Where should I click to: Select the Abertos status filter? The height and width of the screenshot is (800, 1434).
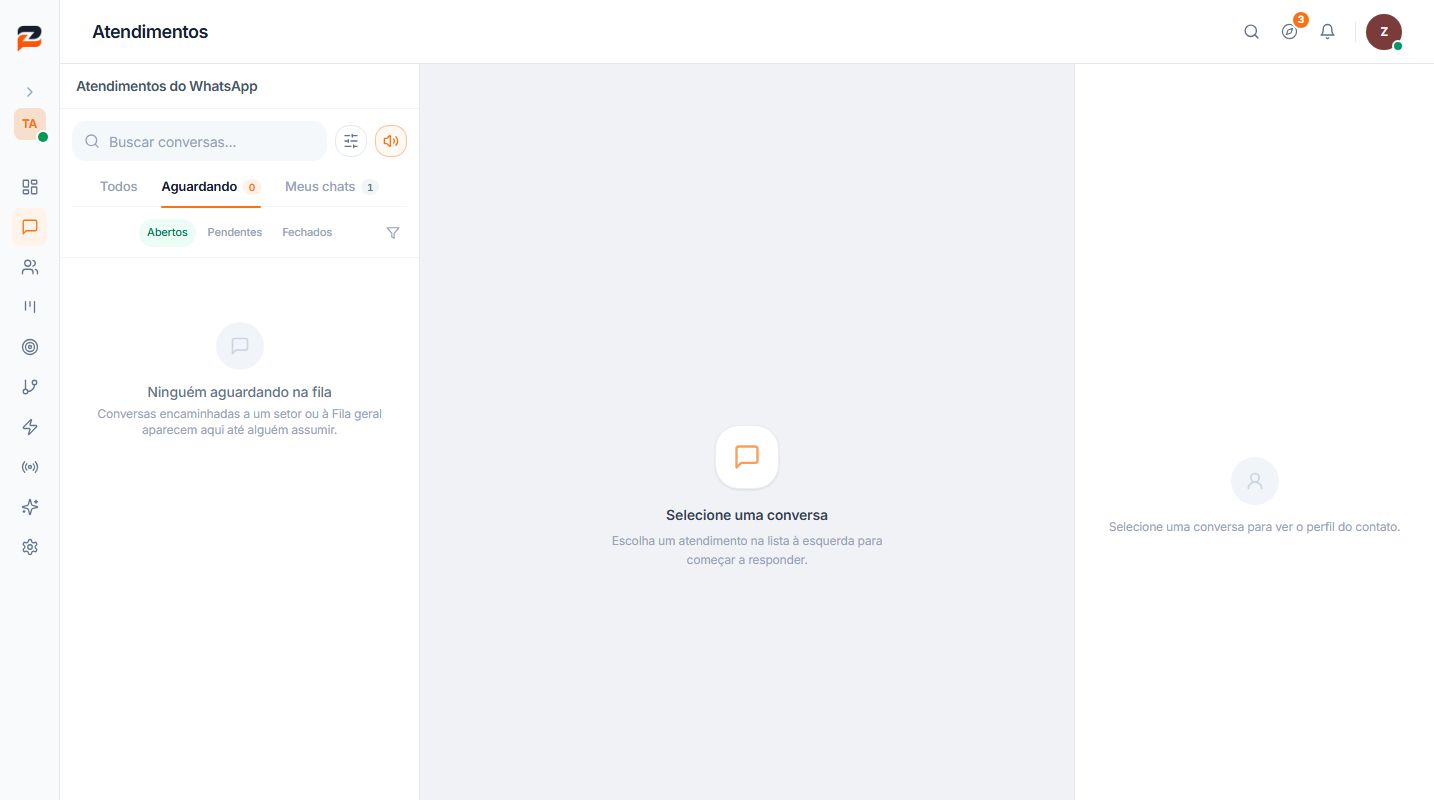[167, 232]
